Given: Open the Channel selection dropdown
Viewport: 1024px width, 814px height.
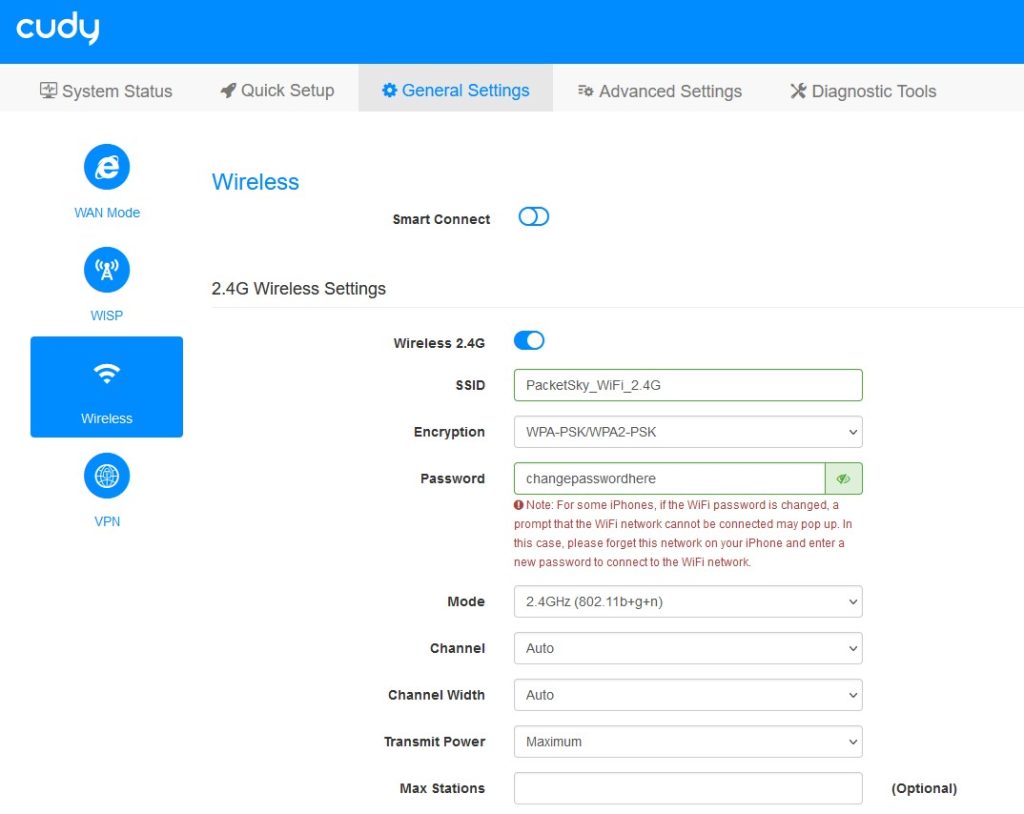Looking at the screenshot, I should [688, 648].
